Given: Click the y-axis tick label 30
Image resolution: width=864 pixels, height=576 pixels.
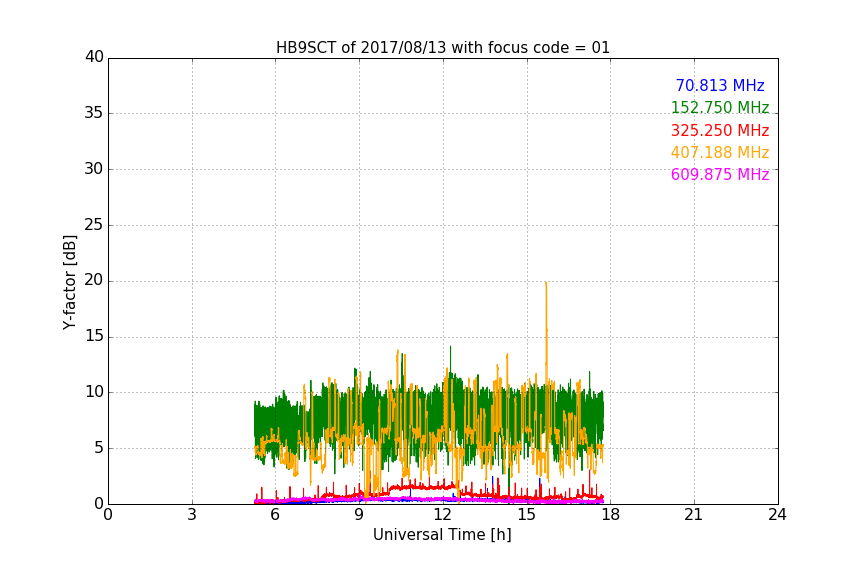Looking at the screenshot, I should pos(94,169).
